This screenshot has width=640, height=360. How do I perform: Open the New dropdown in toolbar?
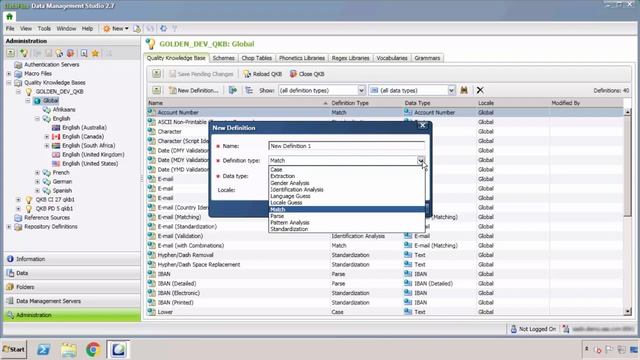[x=116, y=29]
